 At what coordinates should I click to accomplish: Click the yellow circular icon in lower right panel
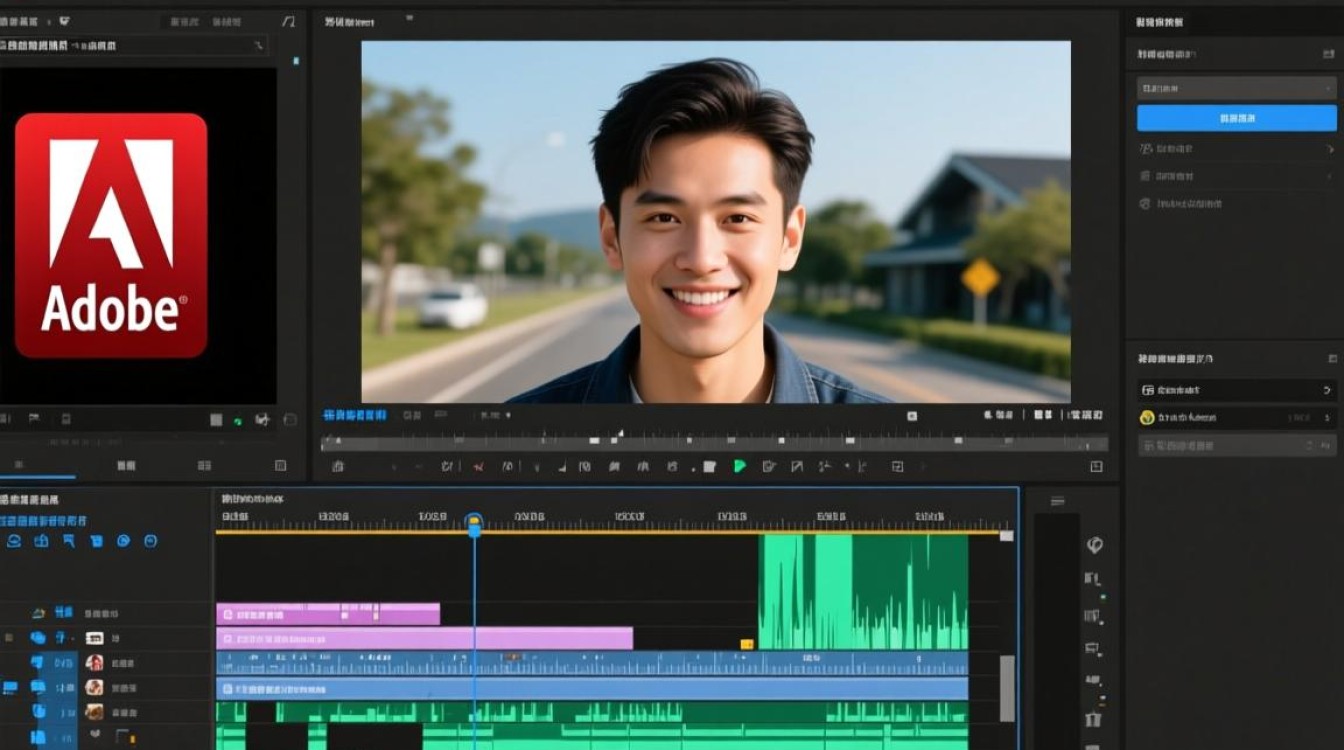pyautogui.click(x=1147, y=417)
